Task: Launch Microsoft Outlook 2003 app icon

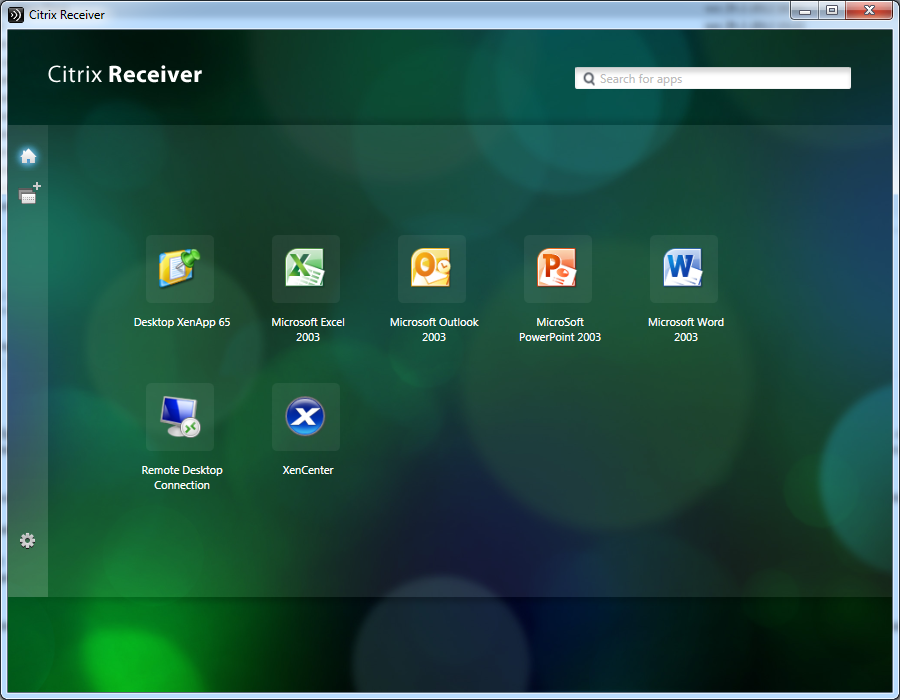Action: click(x=432, y=269)
